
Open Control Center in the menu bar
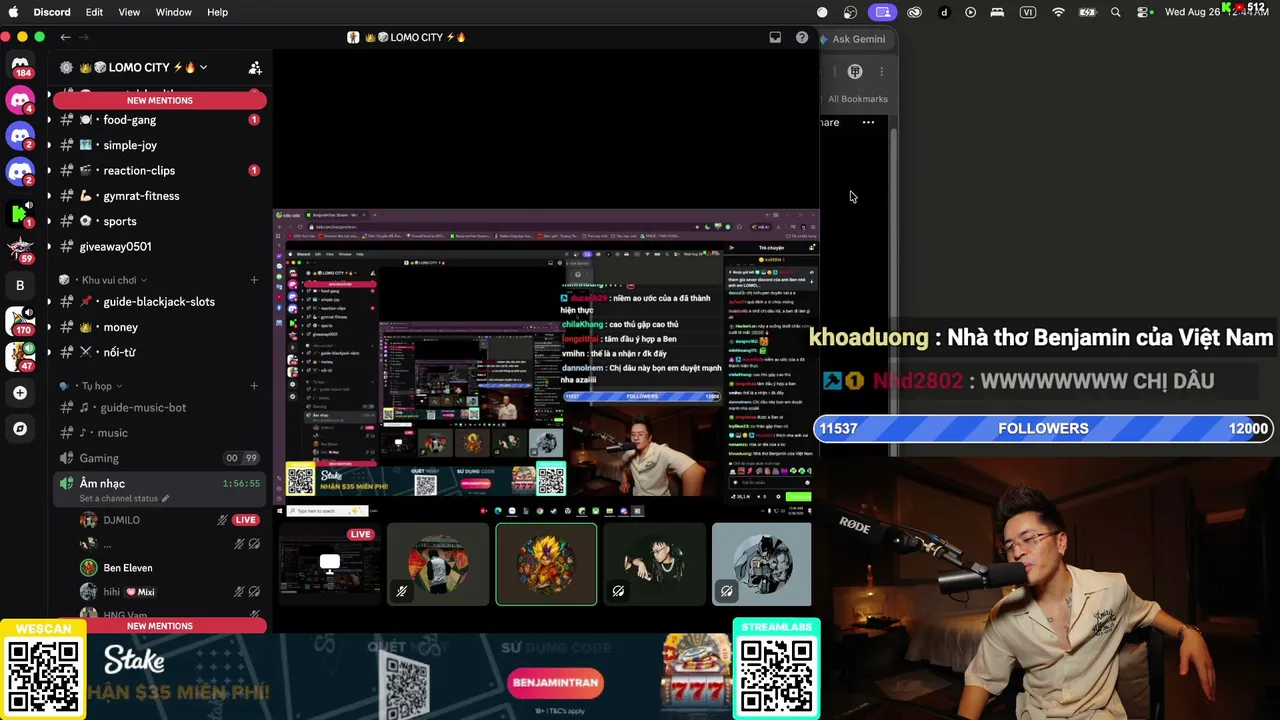(x=1144, y=12)
